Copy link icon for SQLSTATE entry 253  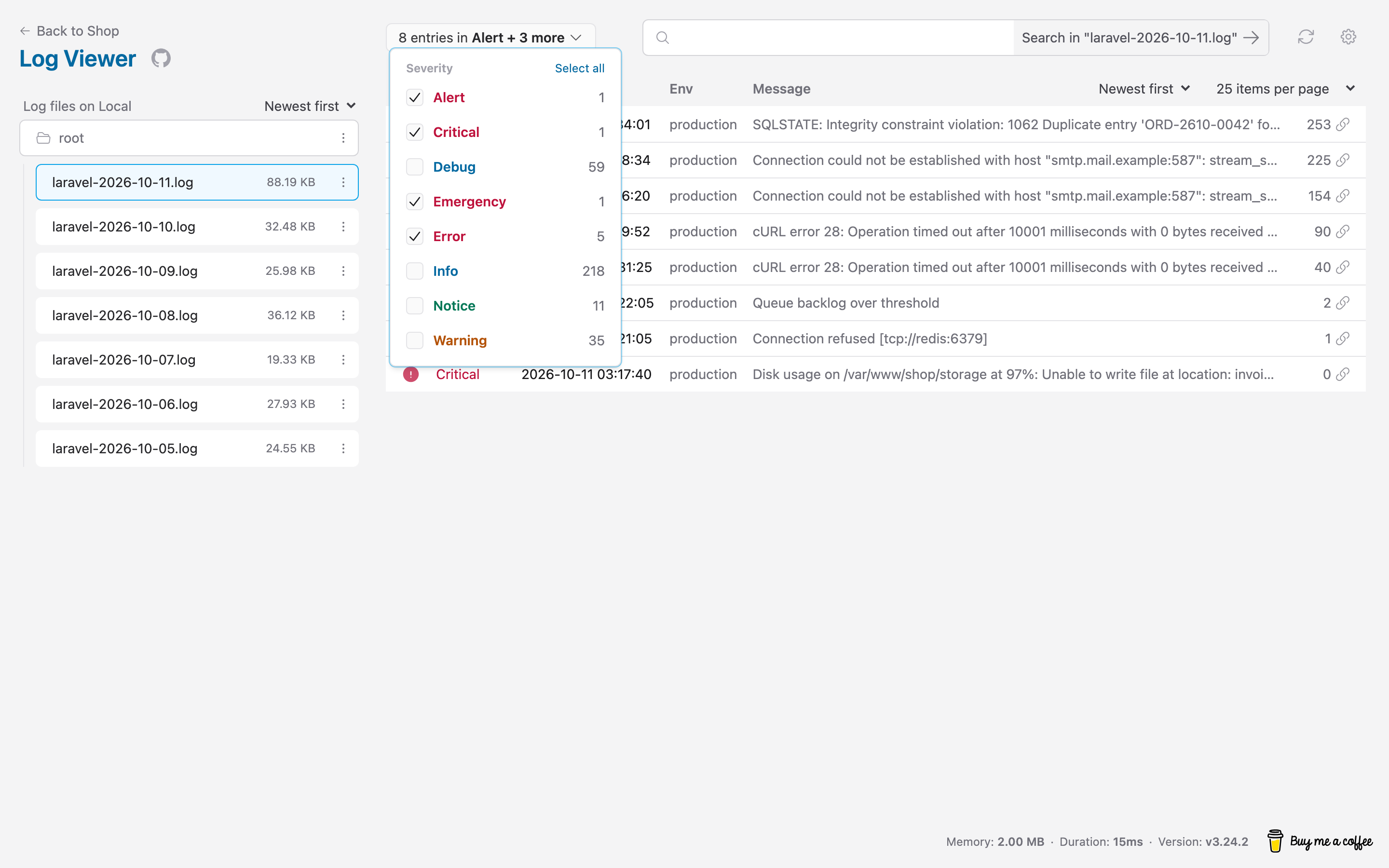1343,124
